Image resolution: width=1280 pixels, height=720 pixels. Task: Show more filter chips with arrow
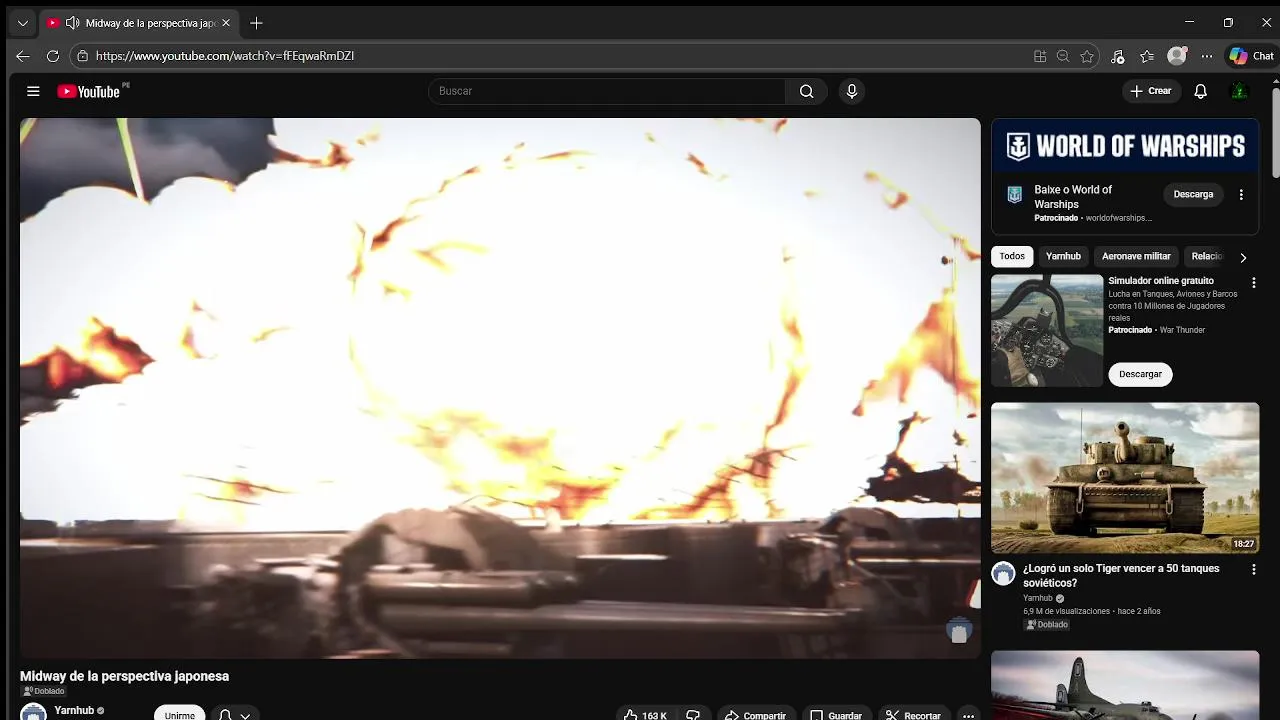[1243, 257]
